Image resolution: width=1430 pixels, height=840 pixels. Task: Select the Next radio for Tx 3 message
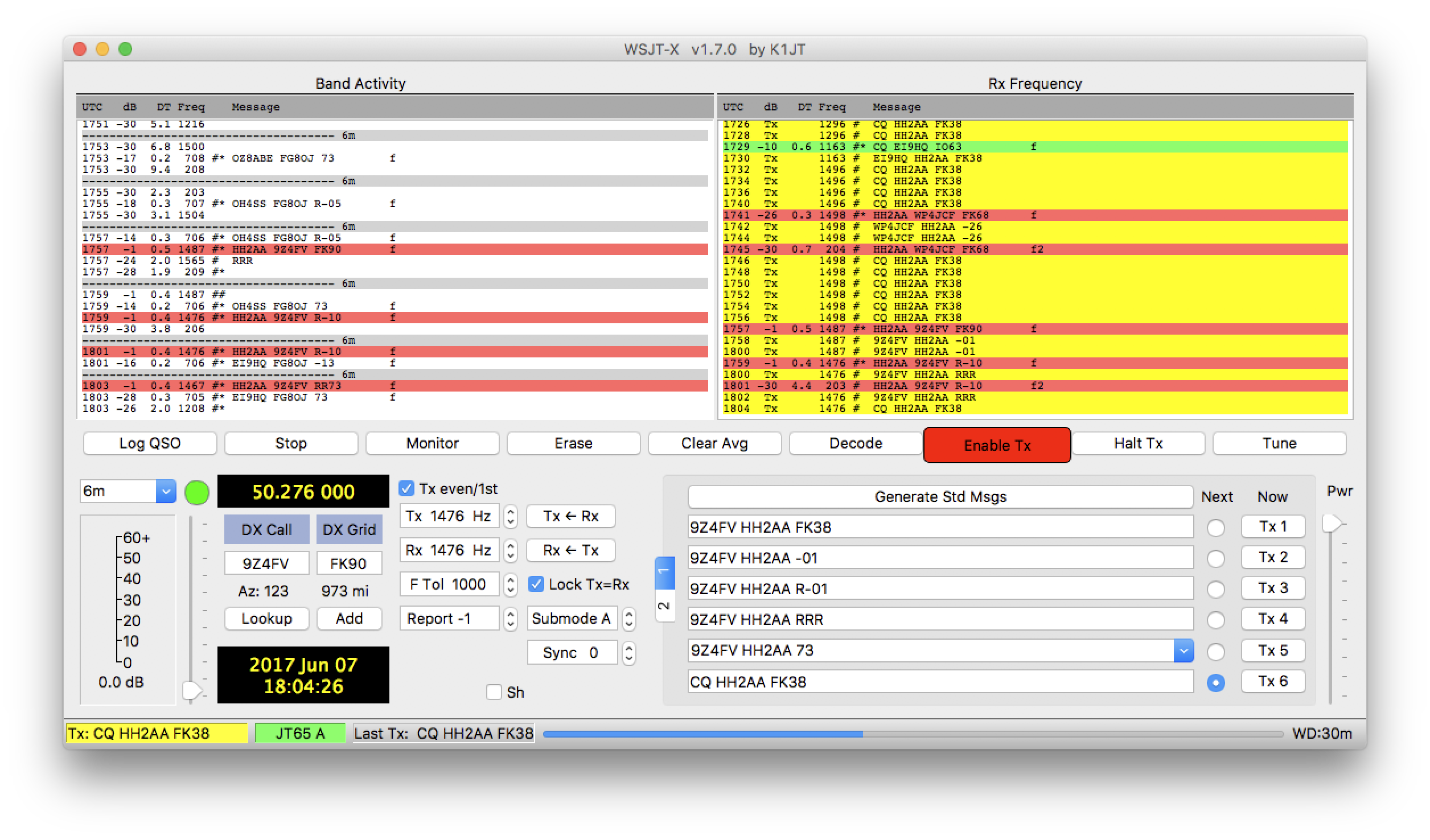(x=1215, y=590)
